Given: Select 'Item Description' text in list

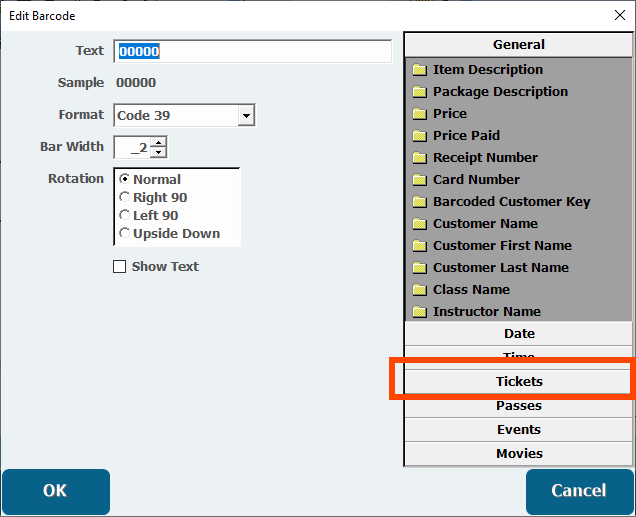Looking at the screenshot, I should point(488,70).
